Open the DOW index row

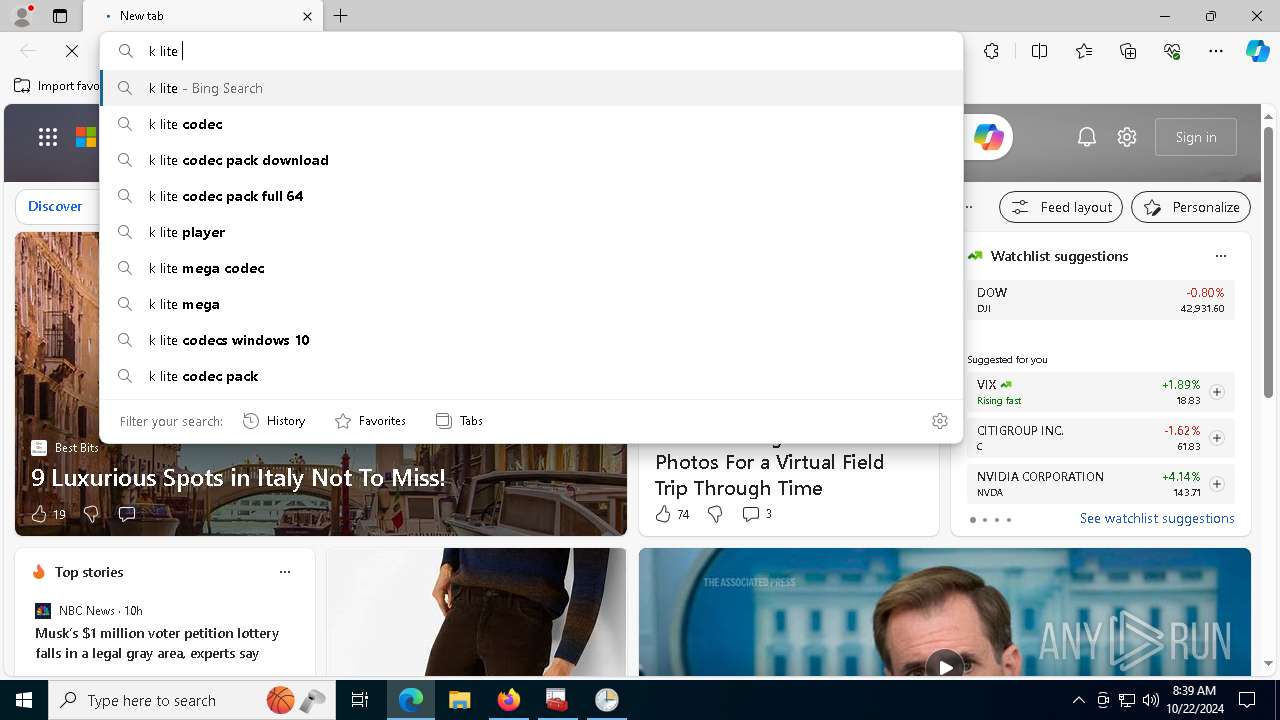(x=1100, y=300)
